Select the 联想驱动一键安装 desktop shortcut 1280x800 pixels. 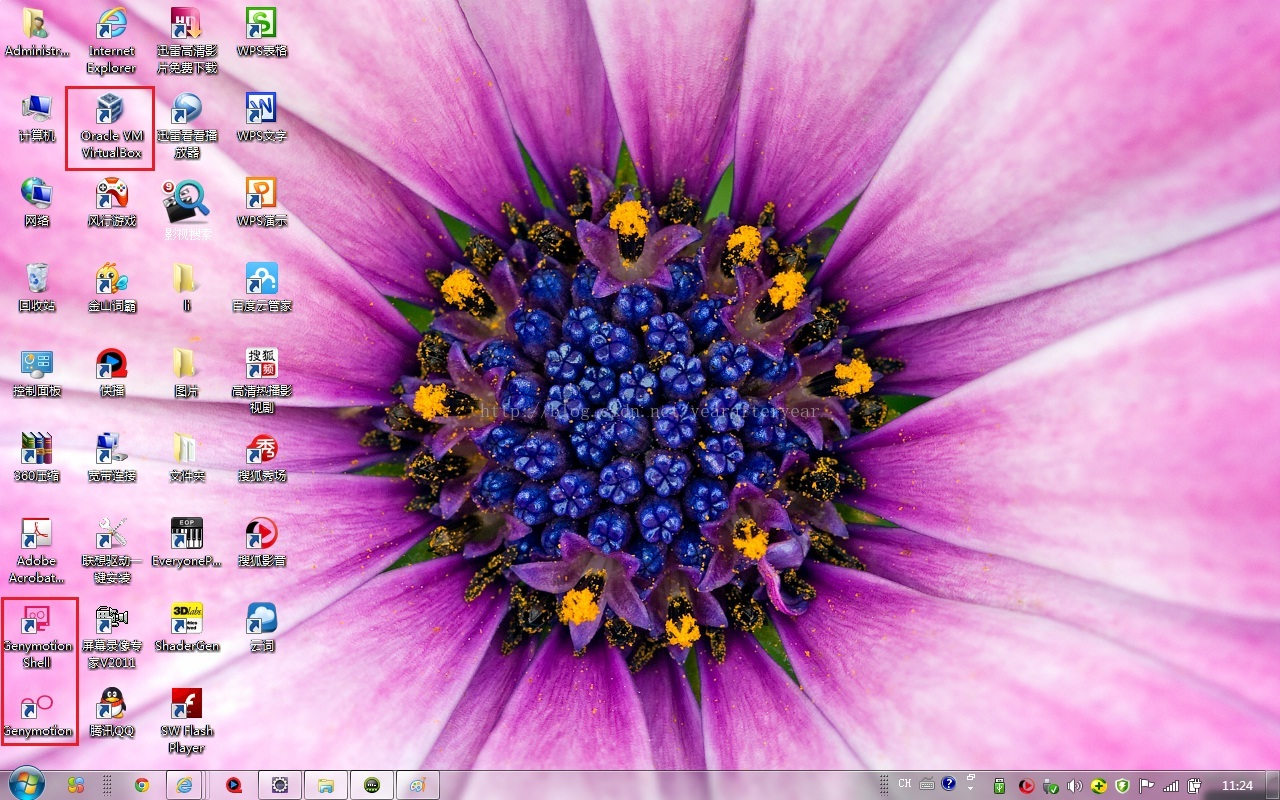[x=112, y=551]
